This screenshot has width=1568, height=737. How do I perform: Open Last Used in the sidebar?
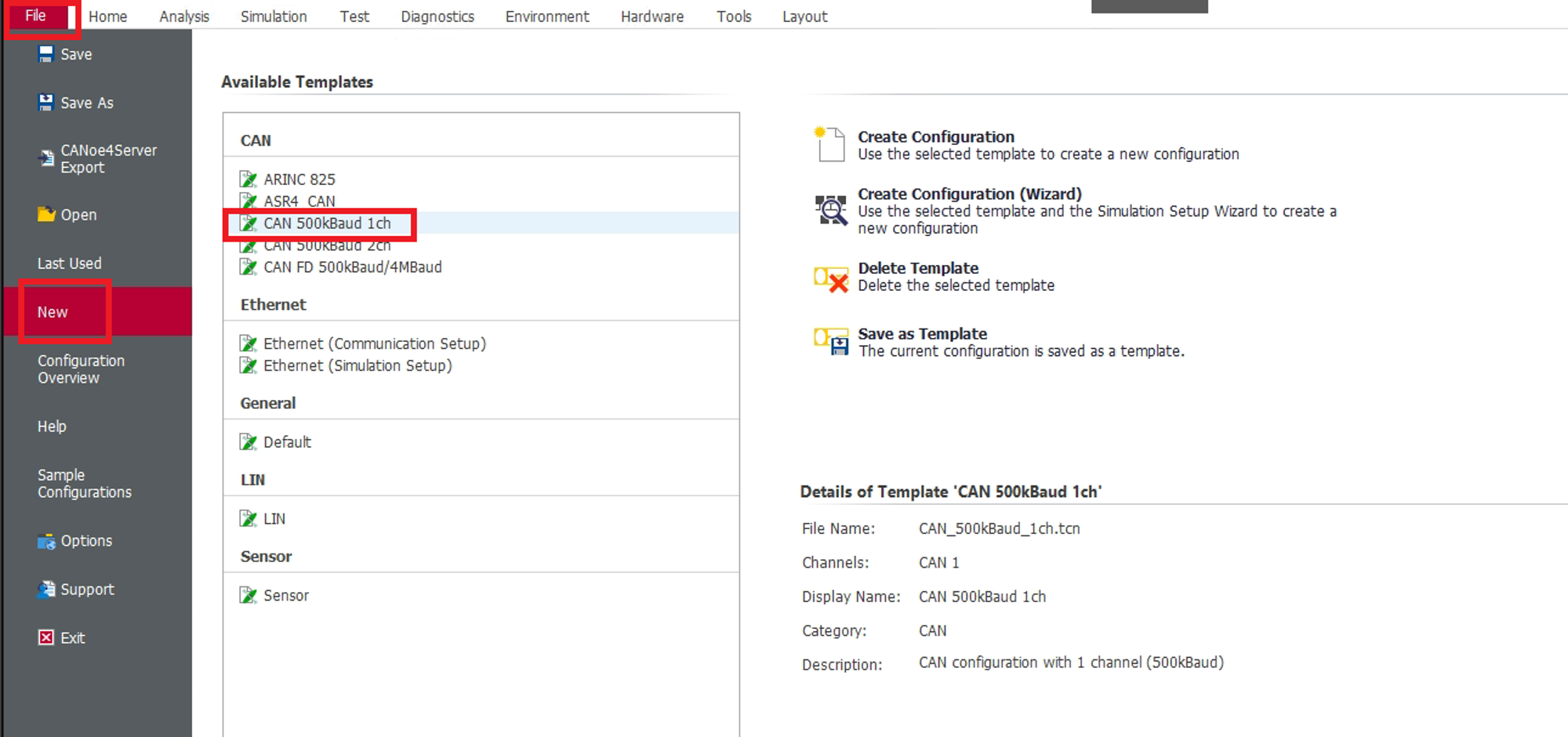click(x=70, y=263)
